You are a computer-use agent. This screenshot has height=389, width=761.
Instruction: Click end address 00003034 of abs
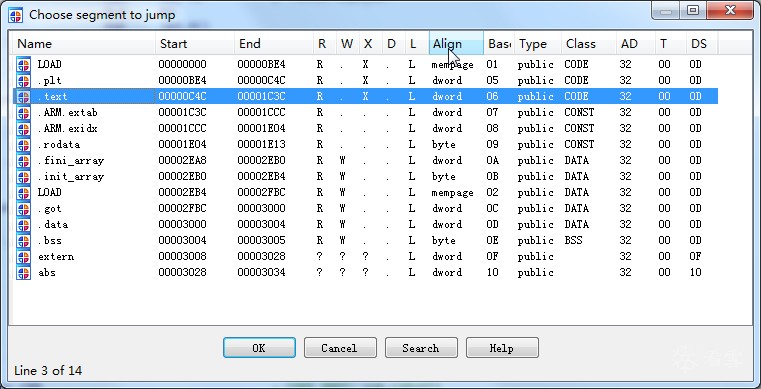(261, 273)
